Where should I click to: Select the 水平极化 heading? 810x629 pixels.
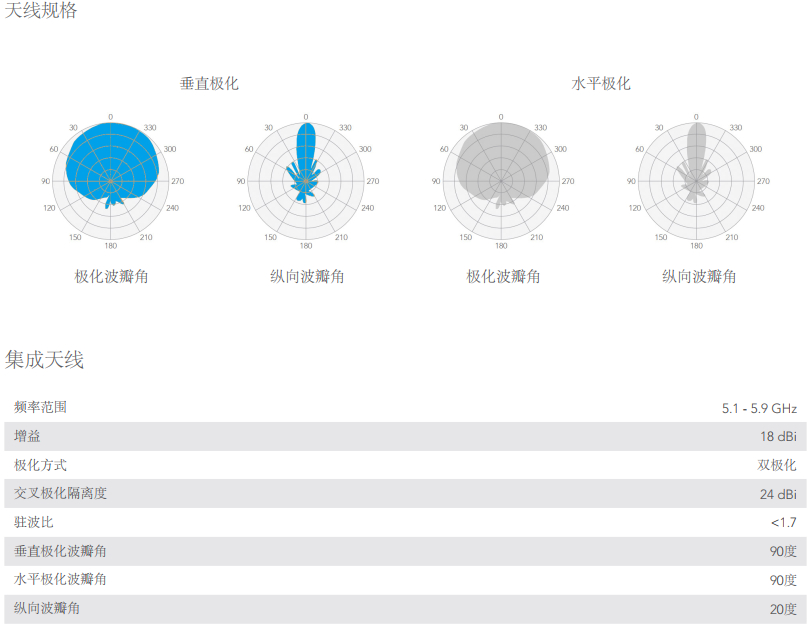point(601,83)
